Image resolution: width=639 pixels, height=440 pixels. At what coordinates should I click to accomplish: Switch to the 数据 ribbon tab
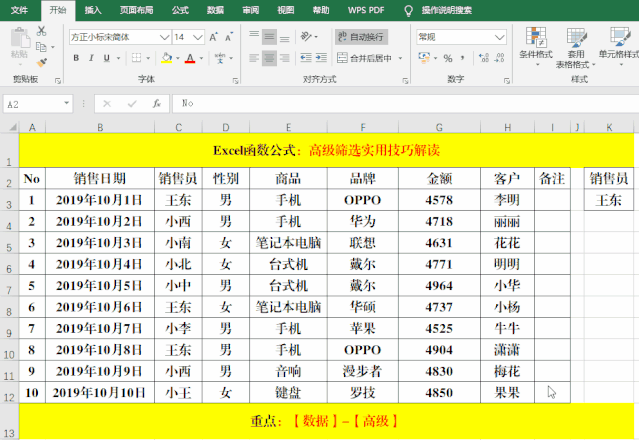click(x=215, y=10)
